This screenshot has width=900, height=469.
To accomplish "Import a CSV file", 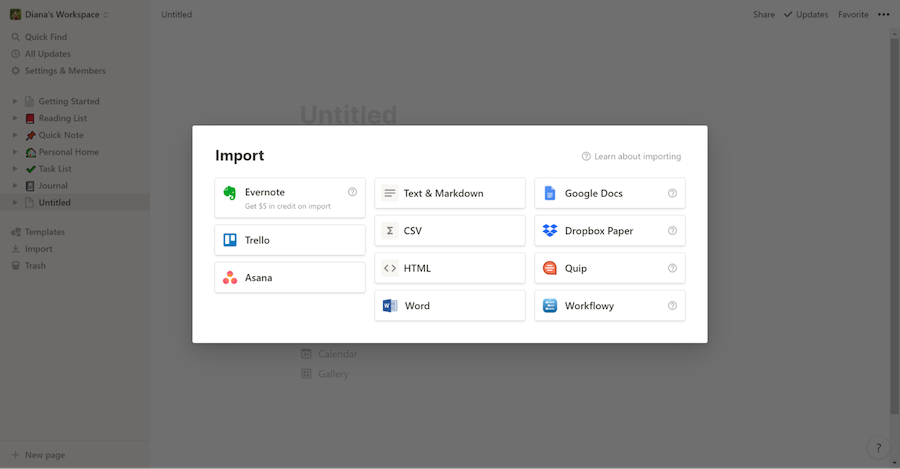I will [x=449, y=231].
